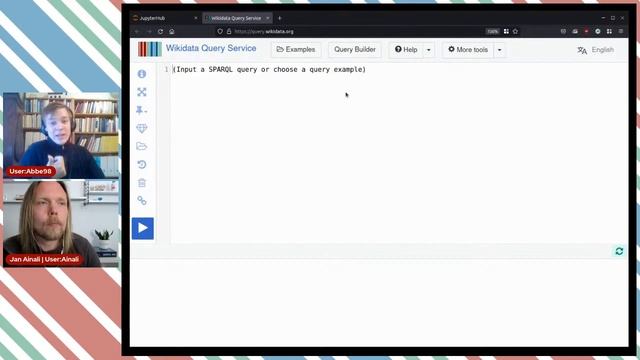Change language via English selector

click(596, 50)
